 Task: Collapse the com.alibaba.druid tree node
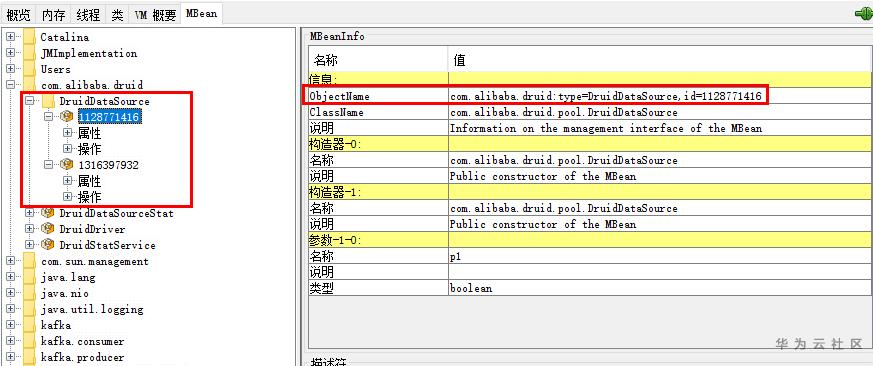click(11, 85)
